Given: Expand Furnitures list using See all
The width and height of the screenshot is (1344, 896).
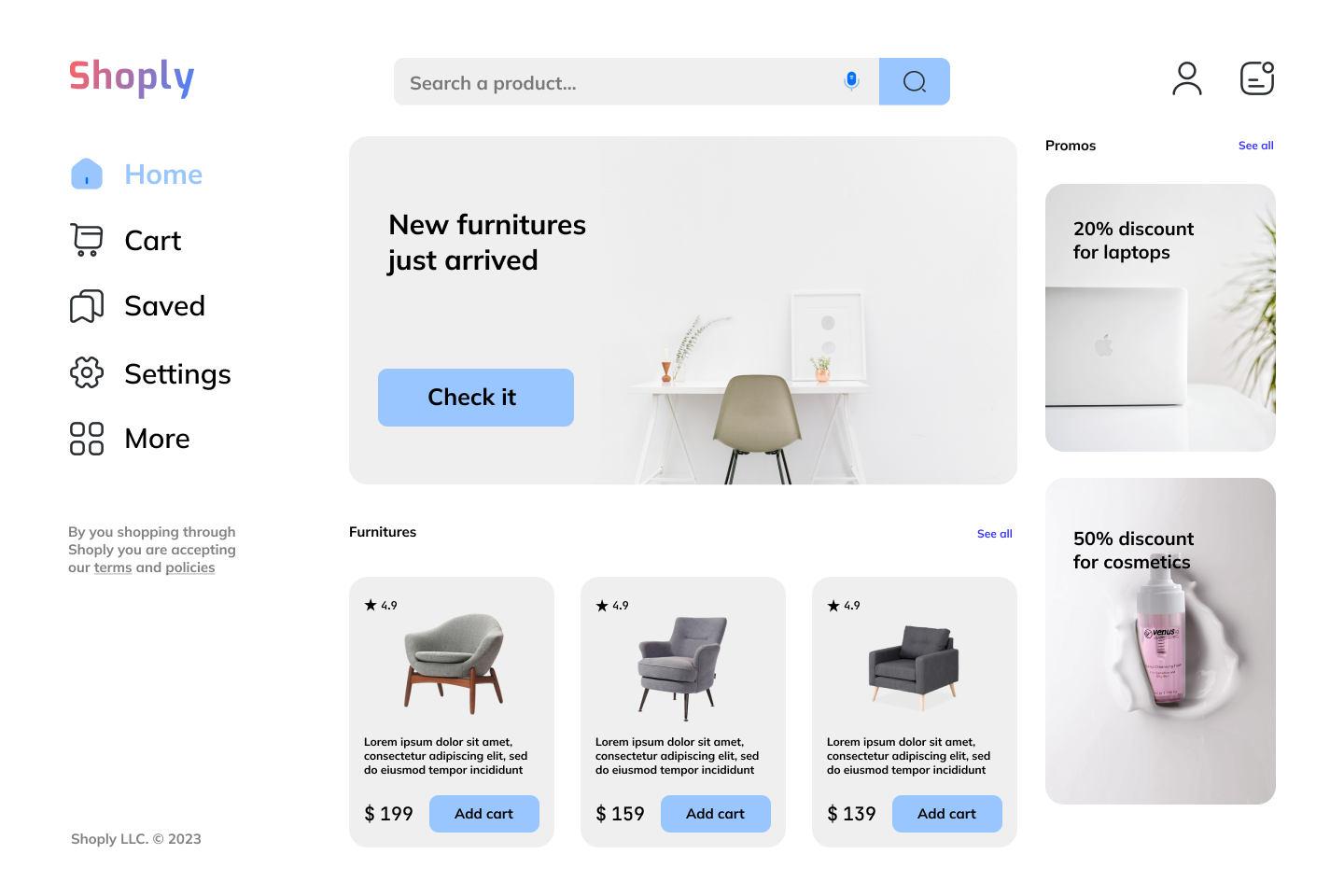Looking at the screenshot, I should point(994,533).
